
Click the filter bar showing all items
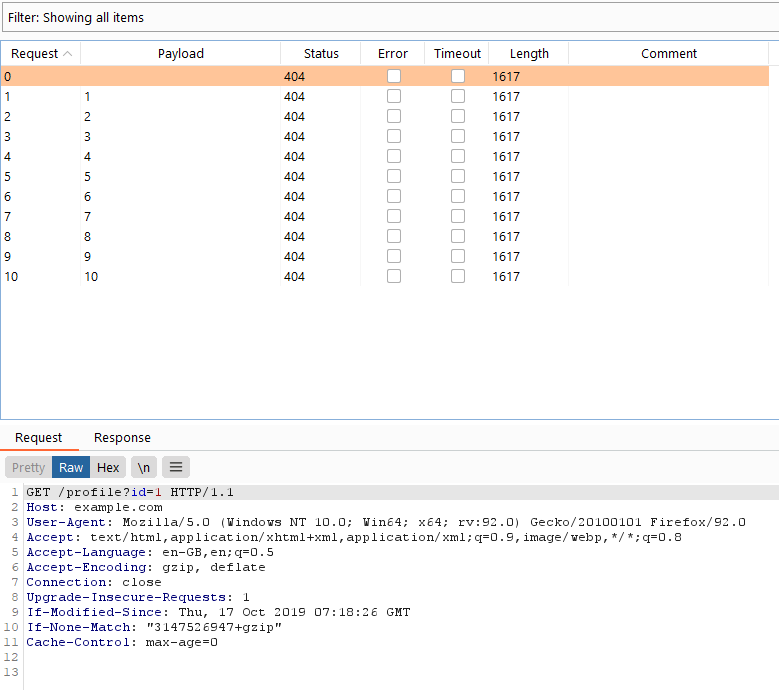(x=389, y=17)
